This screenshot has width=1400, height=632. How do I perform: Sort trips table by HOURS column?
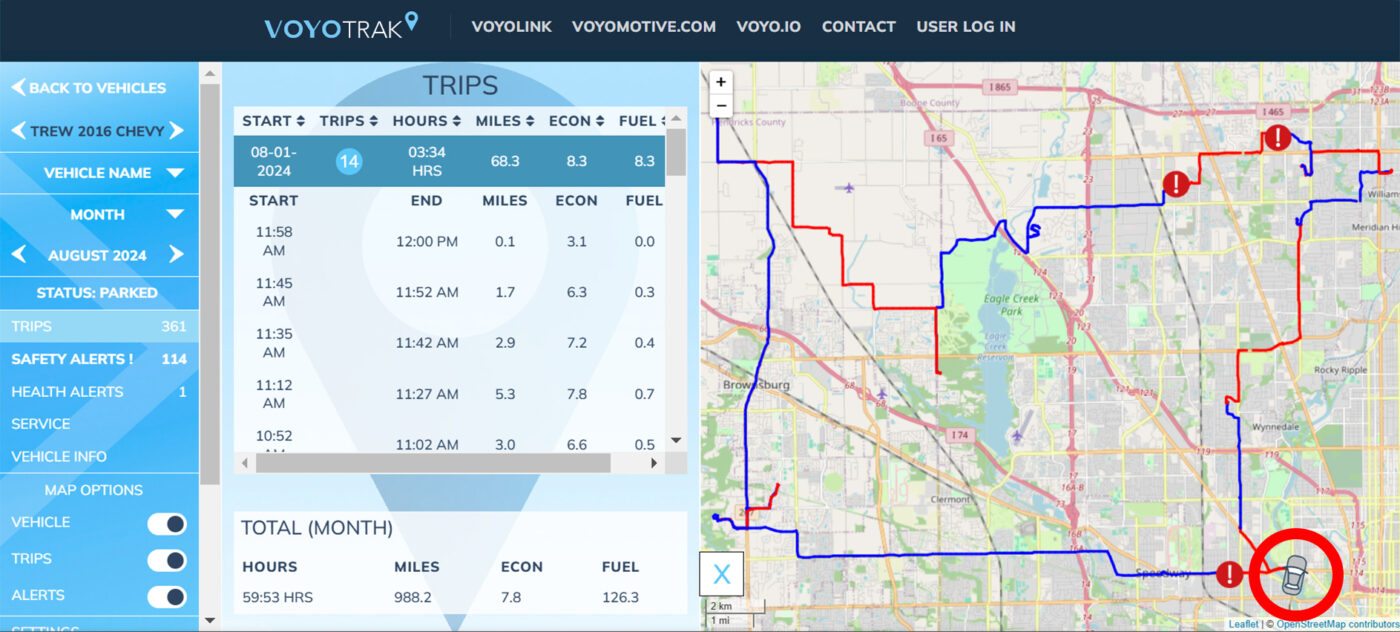[427, 121]
